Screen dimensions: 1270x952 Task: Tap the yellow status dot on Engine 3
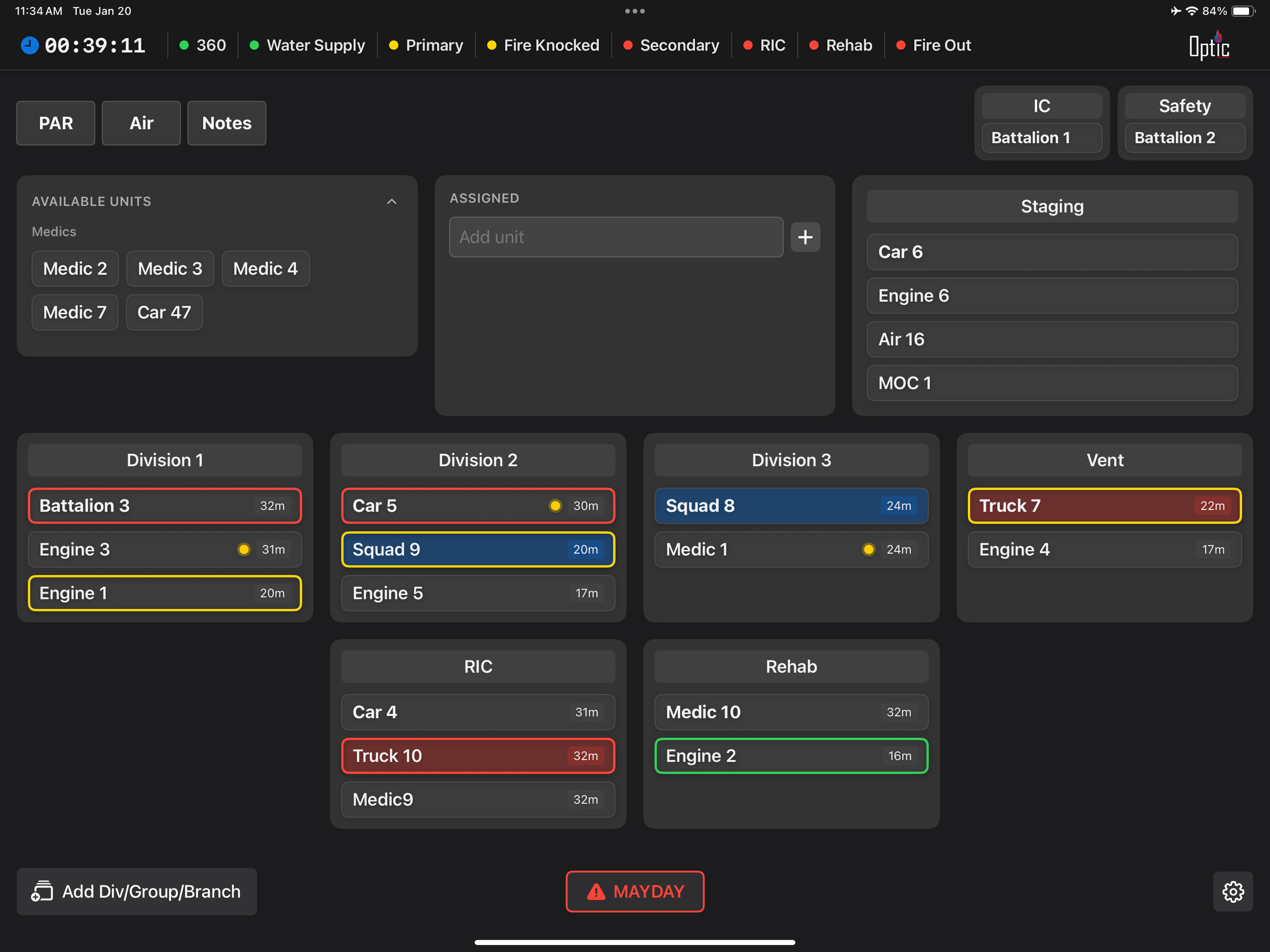coord(243,550)
